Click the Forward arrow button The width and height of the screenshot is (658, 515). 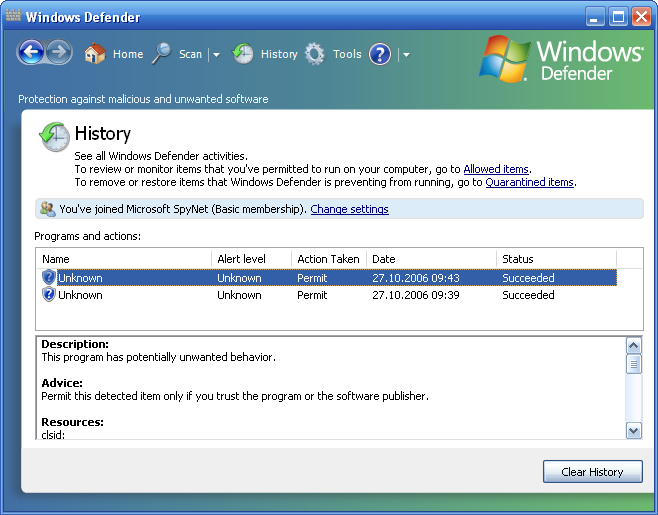click(x=59, y=52)
